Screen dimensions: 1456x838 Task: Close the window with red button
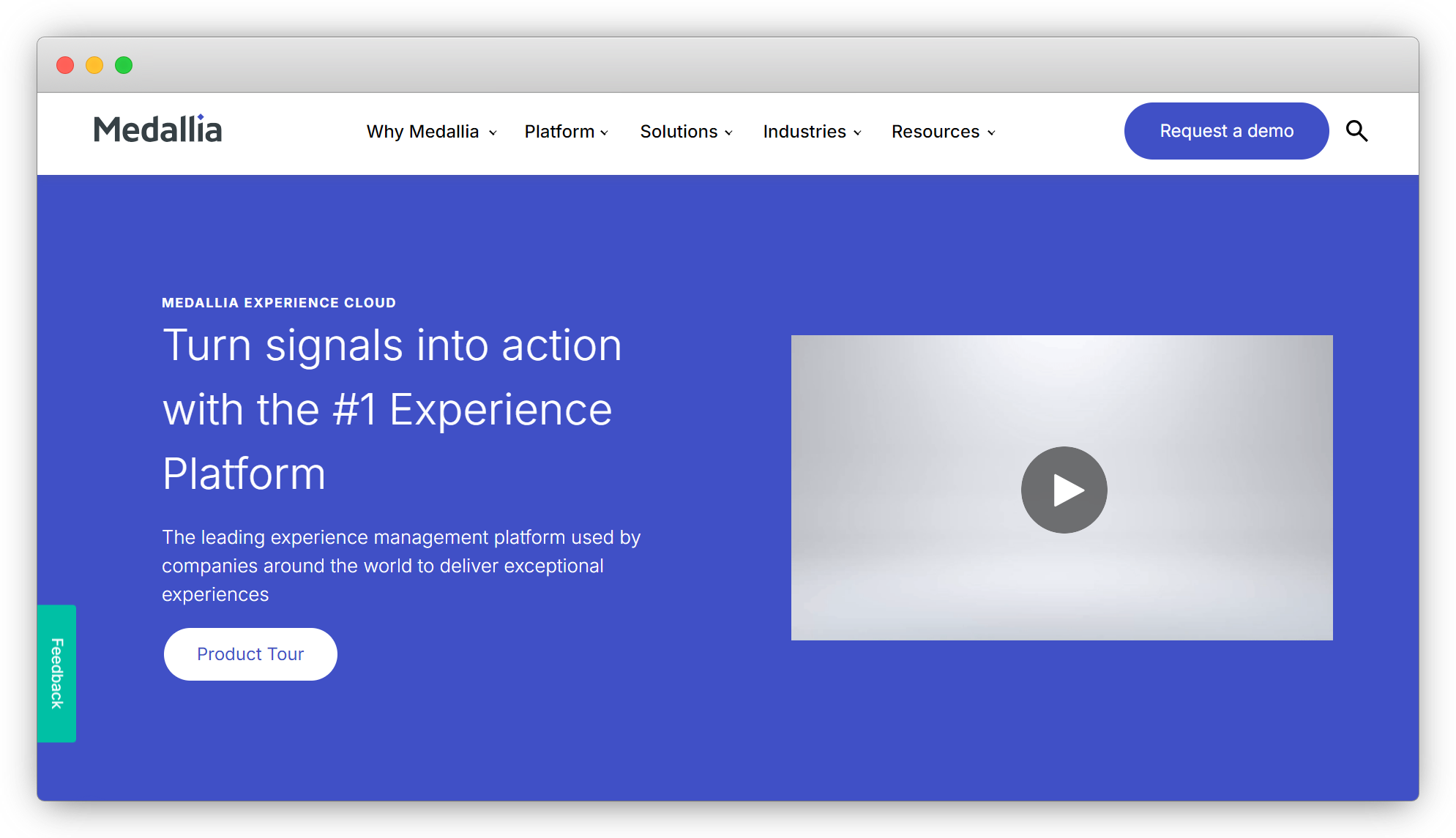[x=65, y=65]
